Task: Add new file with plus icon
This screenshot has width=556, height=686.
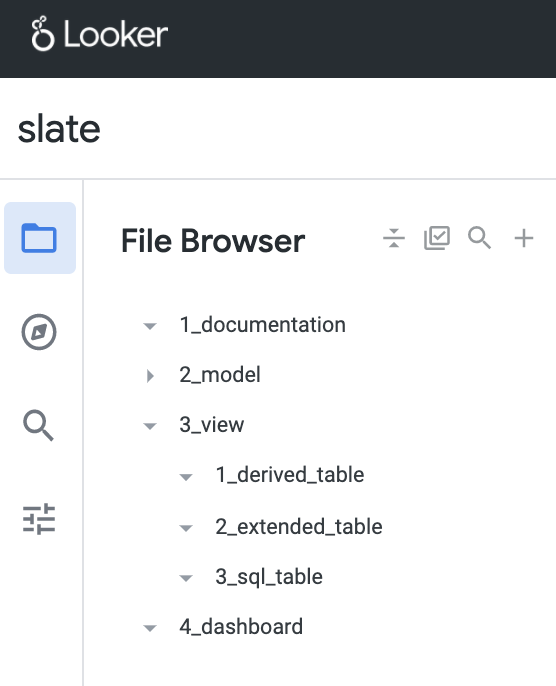Action: pos(524,238)
